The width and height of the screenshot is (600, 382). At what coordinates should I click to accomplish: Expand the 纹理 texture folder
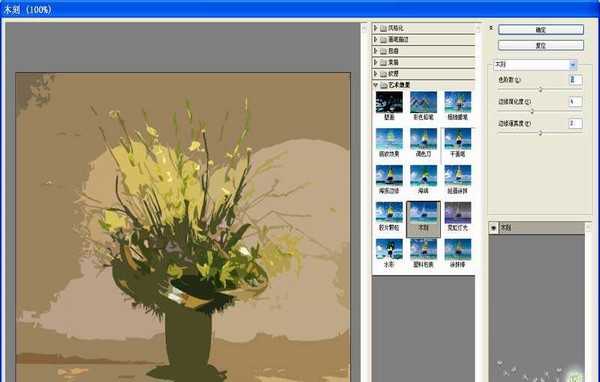tap(376, 73)
